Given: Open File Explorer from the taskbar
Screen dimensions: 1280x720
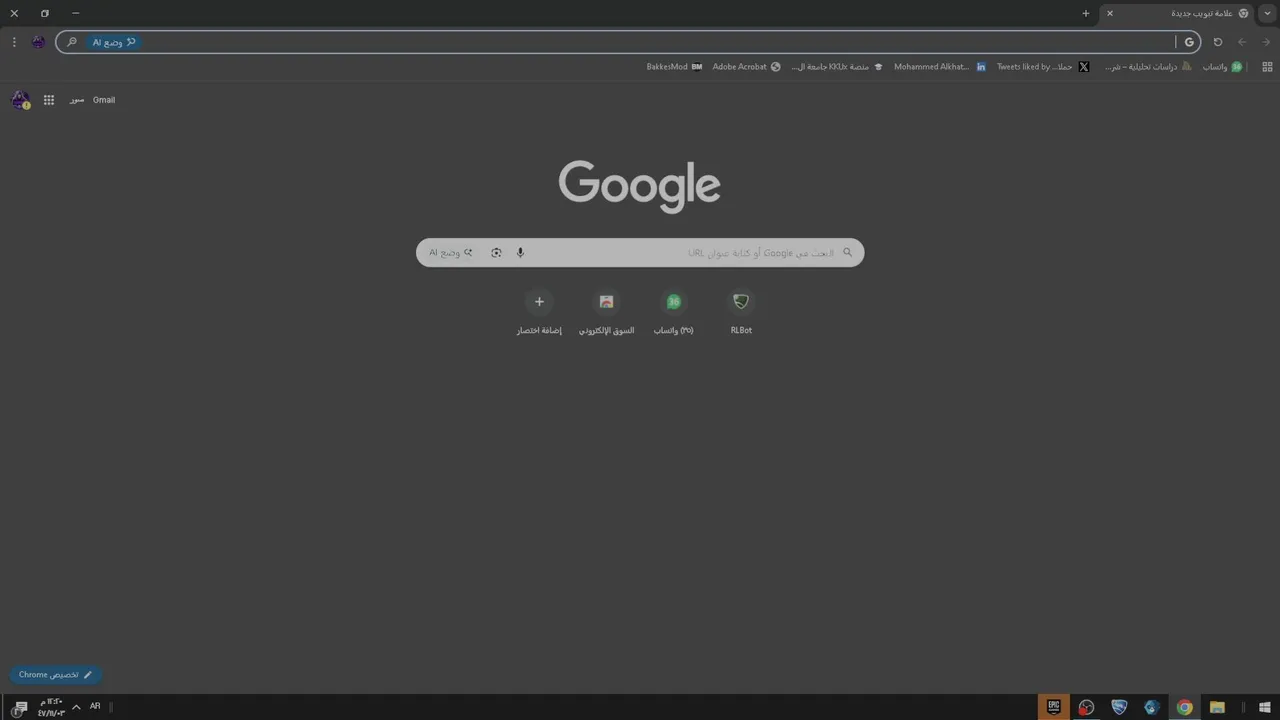Looking at the screenshot, I should coord(1217,707).
